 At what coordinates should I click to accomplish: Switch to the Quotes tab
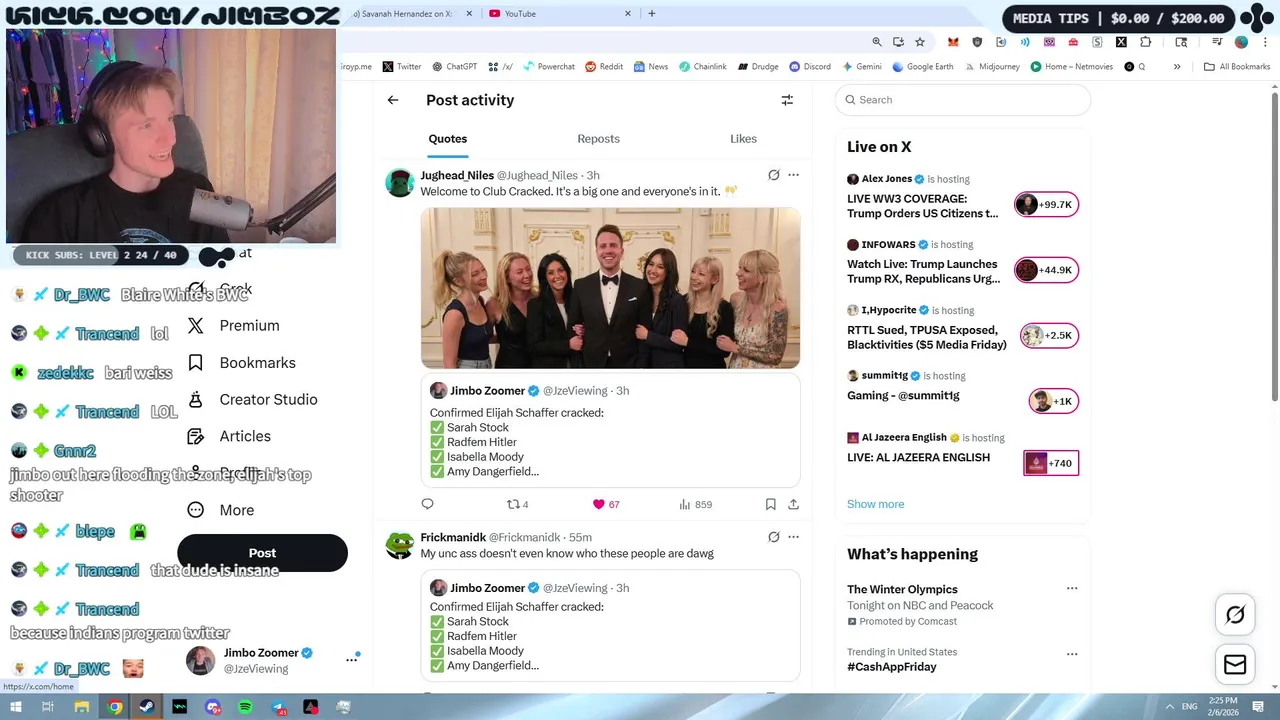[x=448, y=139]
